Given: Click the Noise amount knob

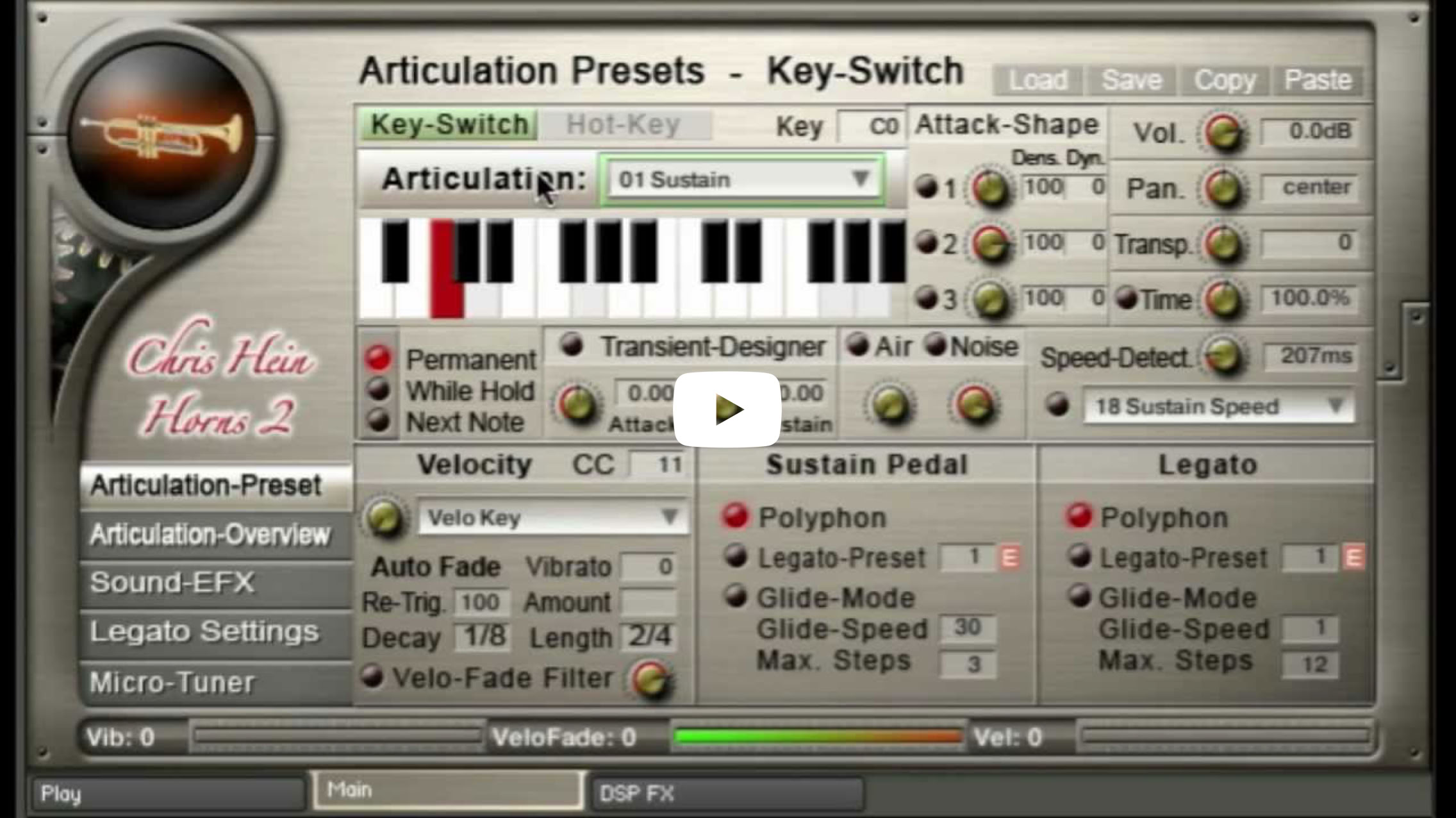Looking at the screenshot, I should click(975, 405).
